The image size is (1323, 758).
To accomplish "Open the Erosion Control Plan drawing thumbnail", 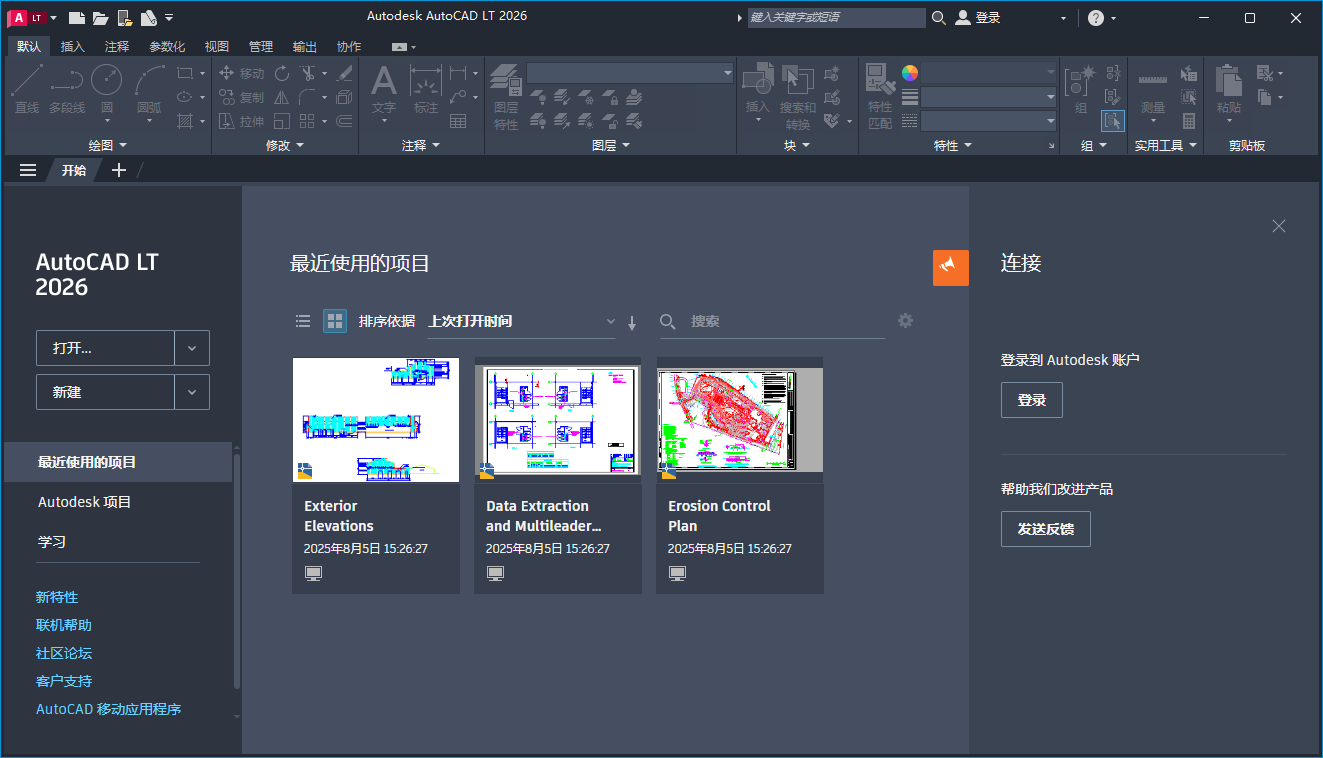I will pyautogui.click(x=739, y=419).
